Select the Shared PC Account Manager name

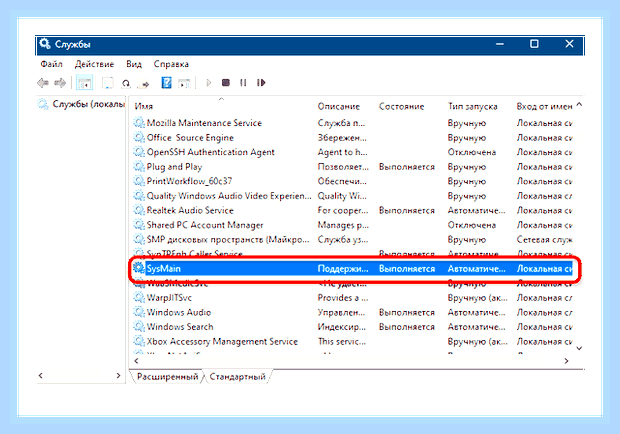(205, 225)
